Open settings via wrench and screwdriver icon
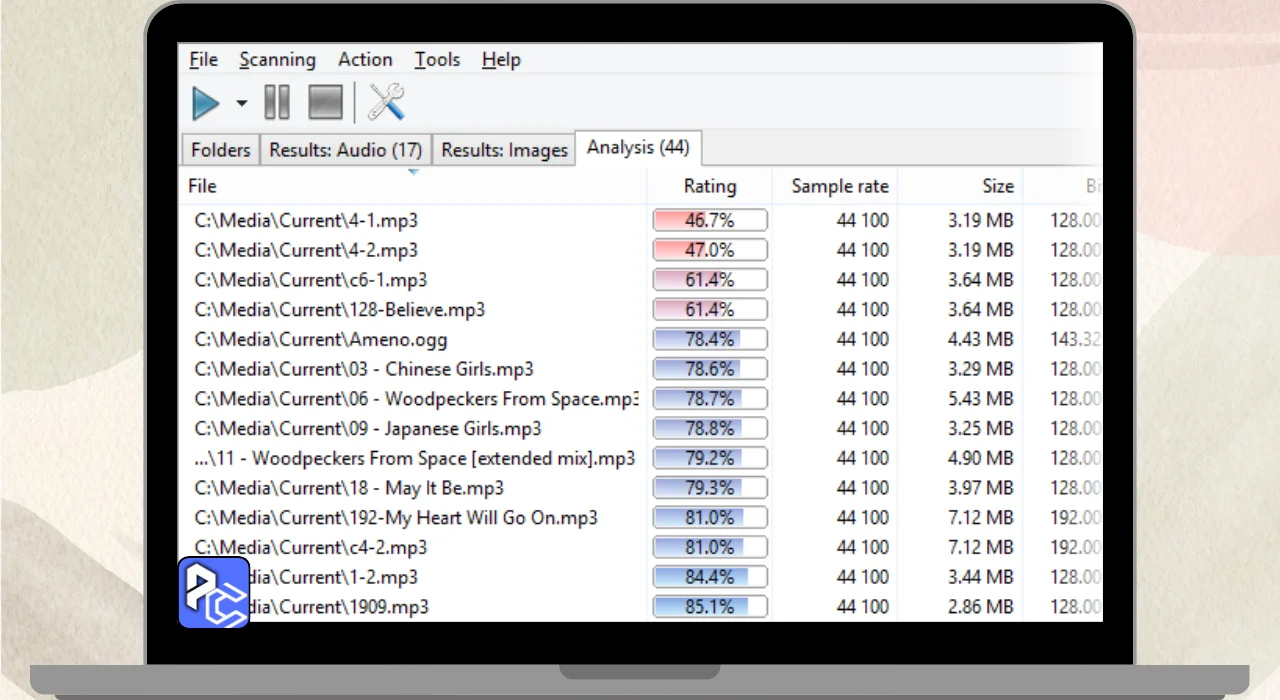The height and width of the screenshot is (700, 1280). [x=386, y=103]
